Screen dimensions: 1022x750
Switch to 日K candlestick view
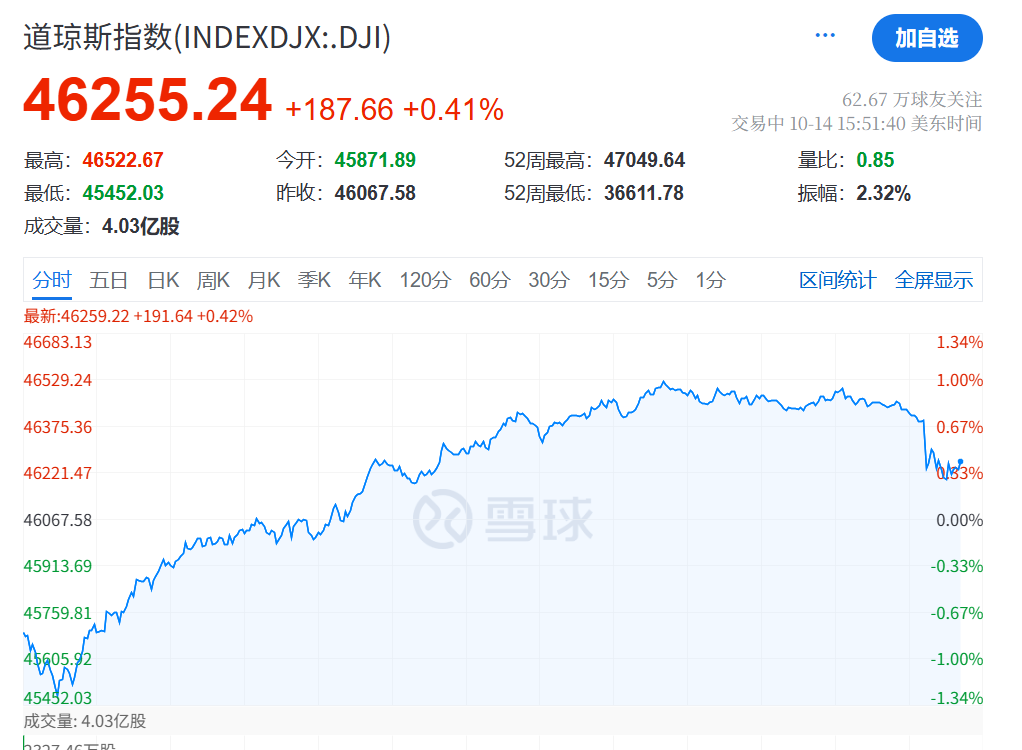coord(163,280)
